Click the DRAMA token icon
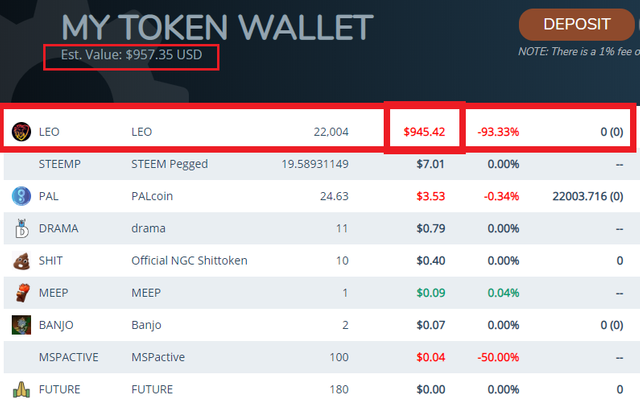This screenshot has width=640, height=408. [21, 228]
